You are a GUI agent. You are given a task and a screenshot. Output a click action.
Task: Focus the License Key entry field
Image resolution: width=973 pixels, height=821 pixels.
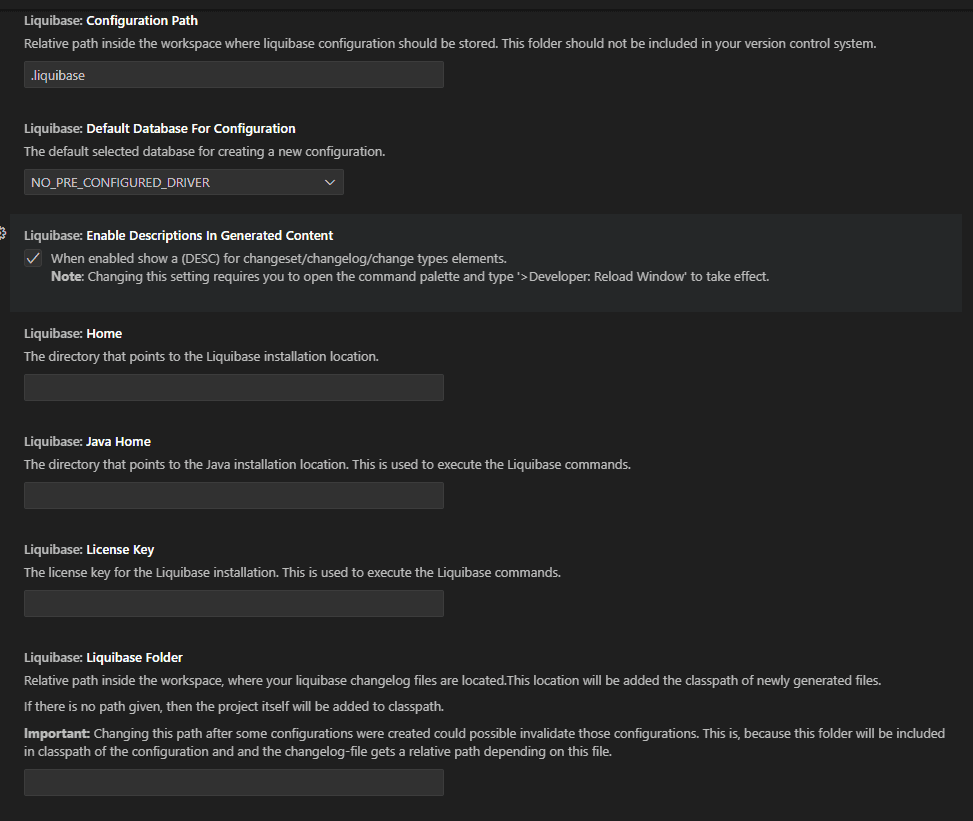coord(233,603)
